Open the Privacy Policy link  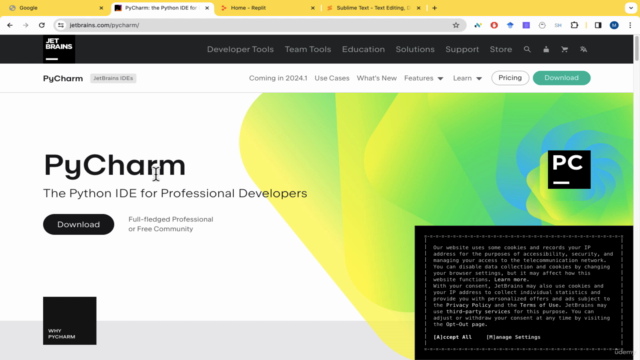click(468, 305)
